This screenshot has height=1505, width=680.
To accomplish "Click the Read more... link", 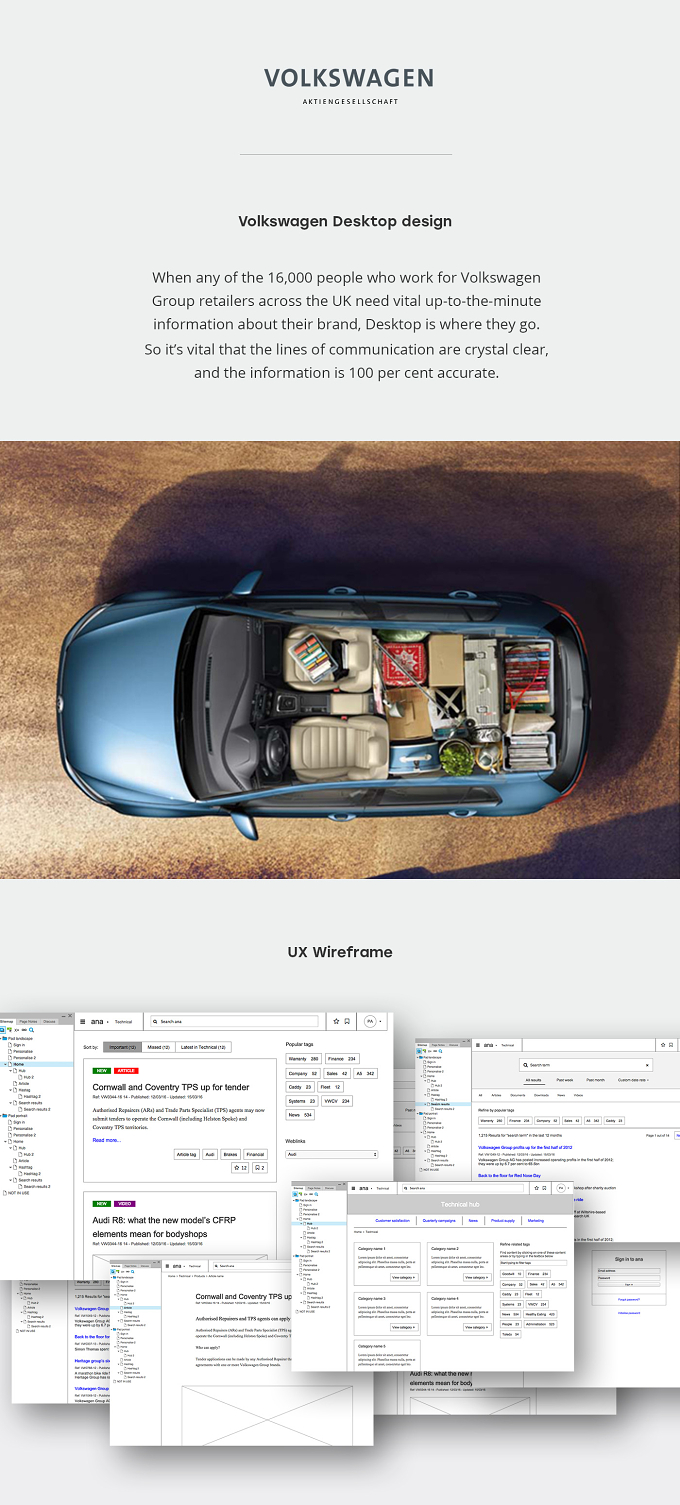I will (106, 1140).
